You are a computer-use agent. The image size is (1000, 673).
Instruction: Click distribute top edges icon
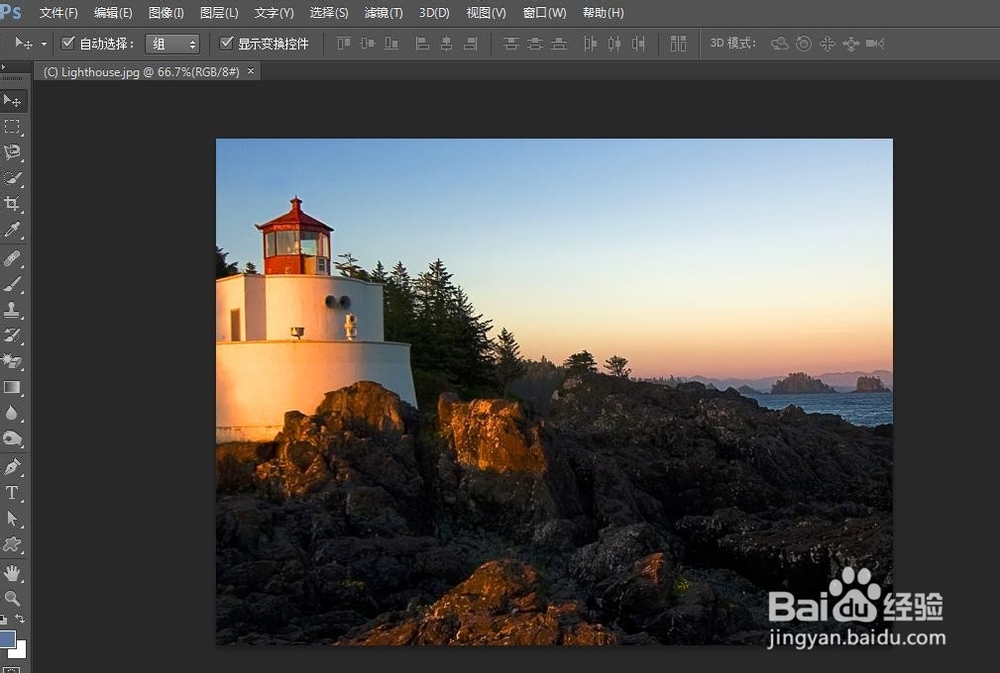[x=510, y=43]
